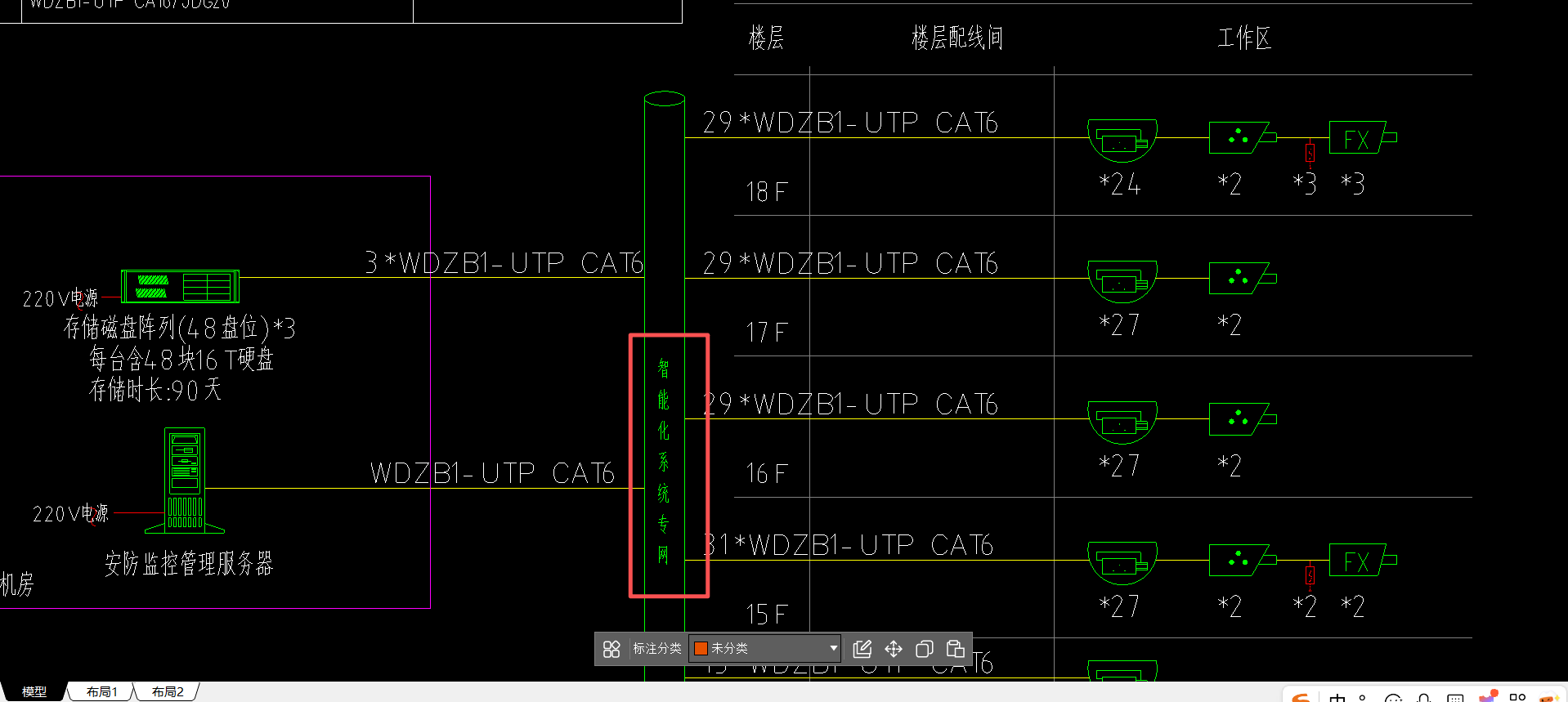Click the 31*WDZB1-UTP CAT6 cable label
Viewport: 1568px width, 702px height.
click(849, 544)
